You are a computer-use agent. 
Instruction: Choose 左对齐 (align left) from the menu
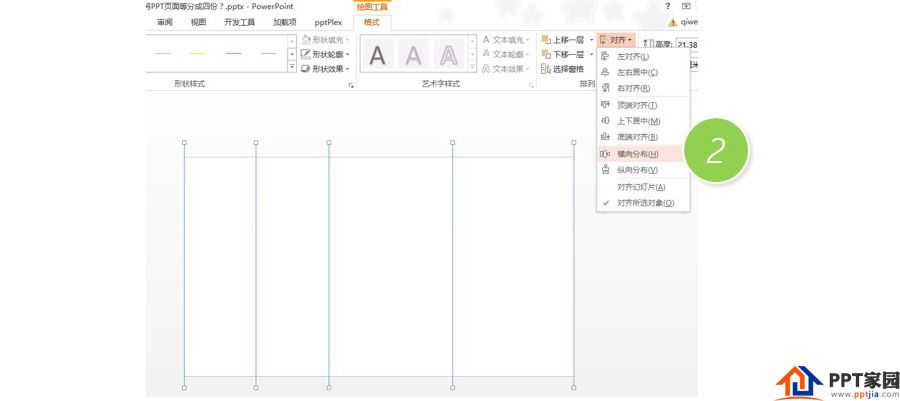(x=643, y=57)
